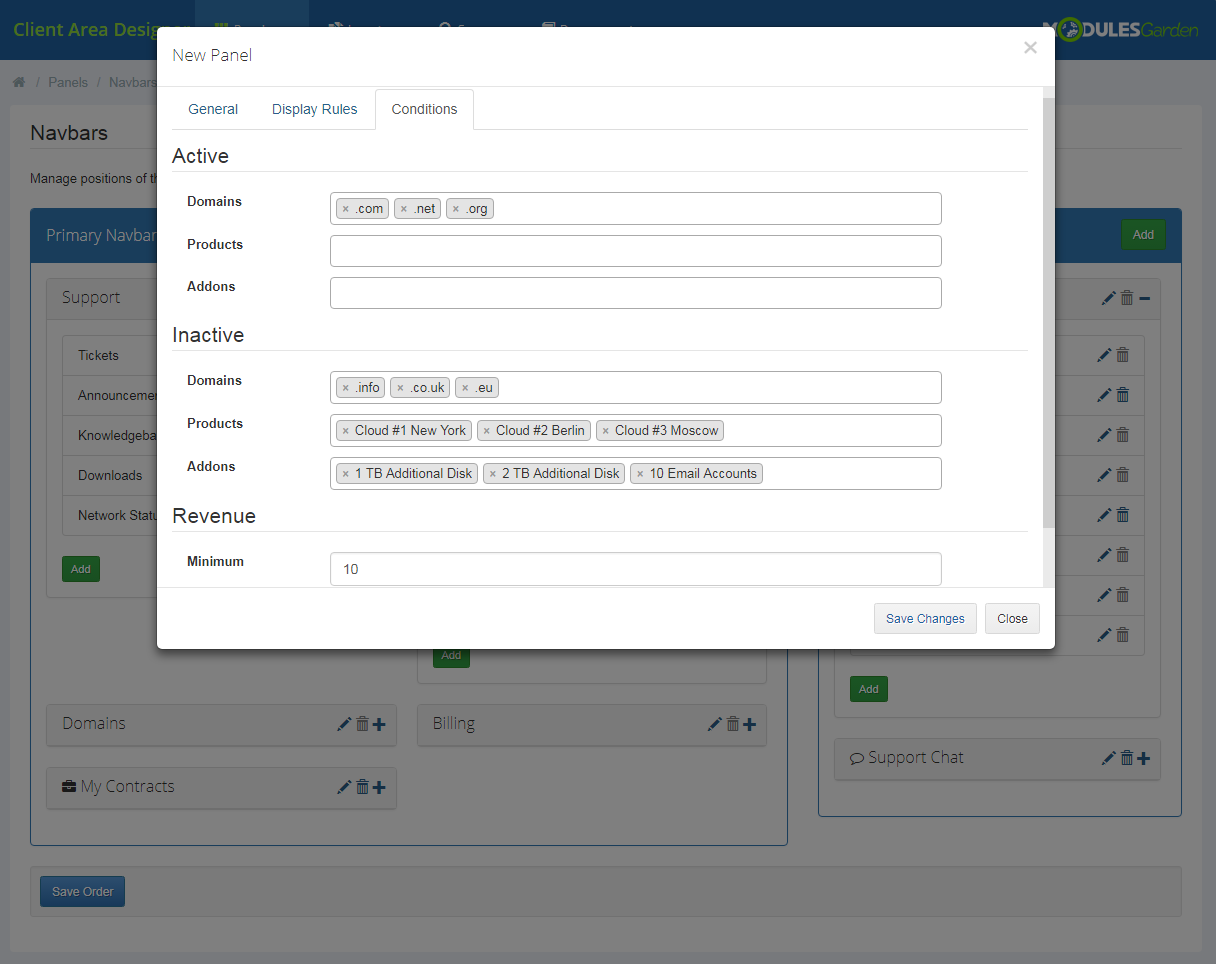Go to home via breadcrumb house icon
Image resolution: width=1216 pixels, height=964 pixels.
(19, 82)
